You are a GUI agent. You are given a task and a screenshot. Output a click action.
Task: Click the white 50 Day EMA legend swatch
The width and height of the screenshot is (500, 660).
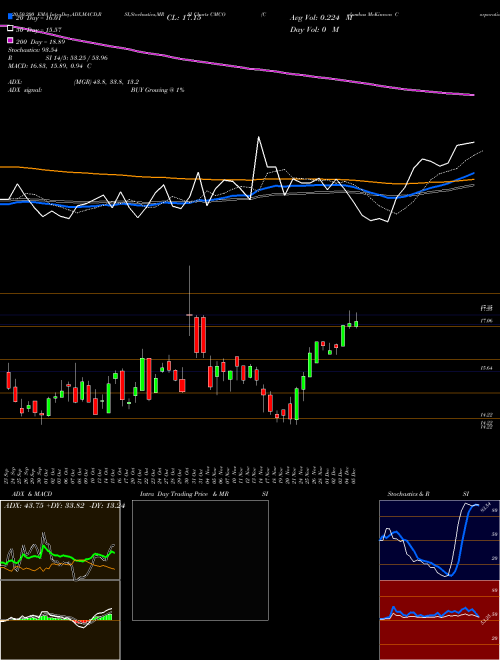click(x=10, y=28)
